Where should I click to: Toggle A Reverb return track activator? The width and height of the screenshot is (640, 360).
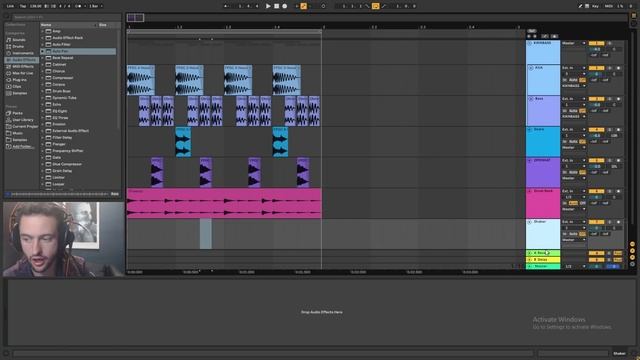coord(596,253)
